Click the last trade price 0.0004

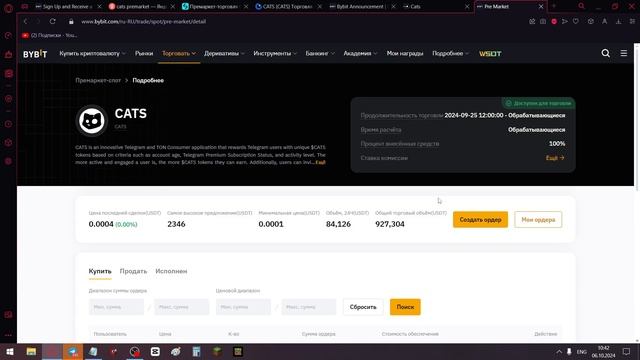[101, 224]
